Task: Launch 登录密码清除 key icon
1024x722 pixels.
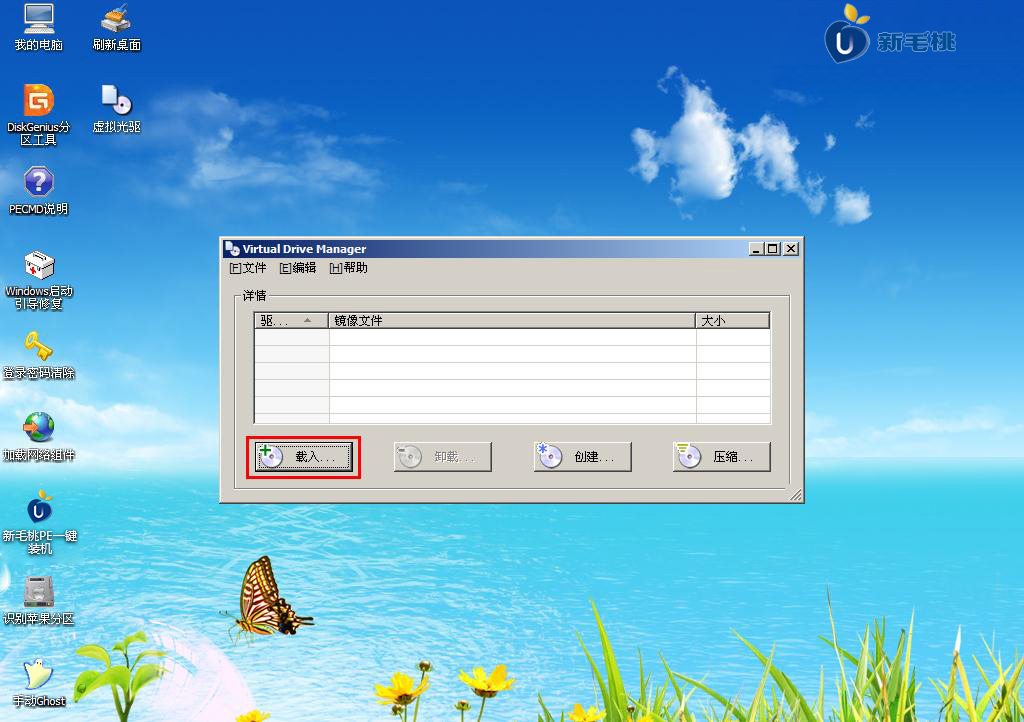Action: pos(38,347)
